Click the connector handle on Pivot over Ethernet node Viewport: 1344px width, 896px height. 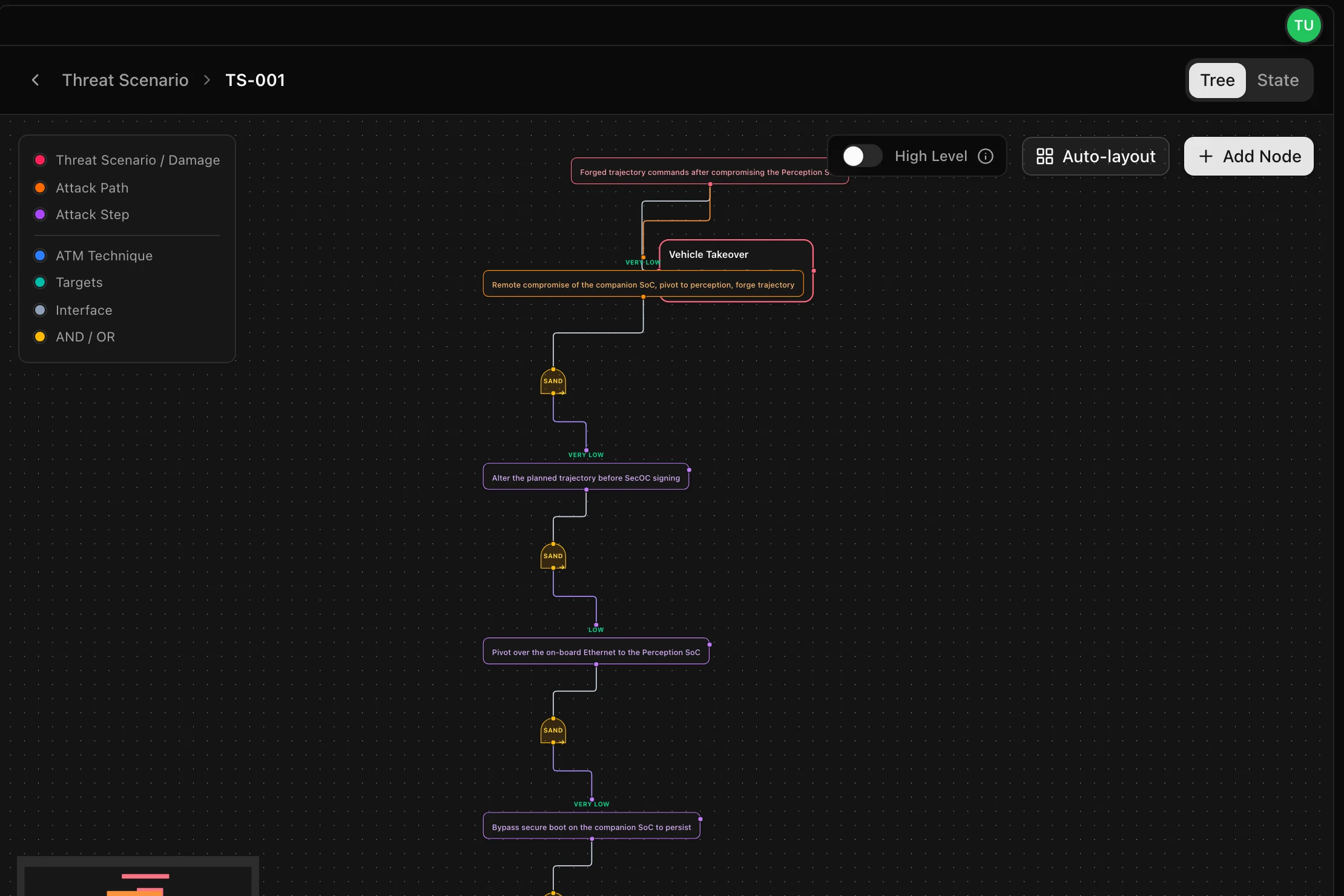710,644
